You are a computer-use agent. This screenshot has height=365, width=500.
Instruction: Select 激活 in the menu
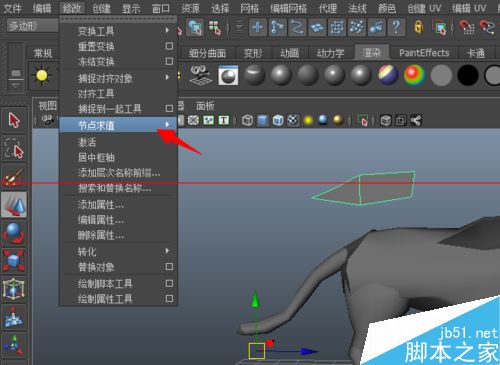118,142
